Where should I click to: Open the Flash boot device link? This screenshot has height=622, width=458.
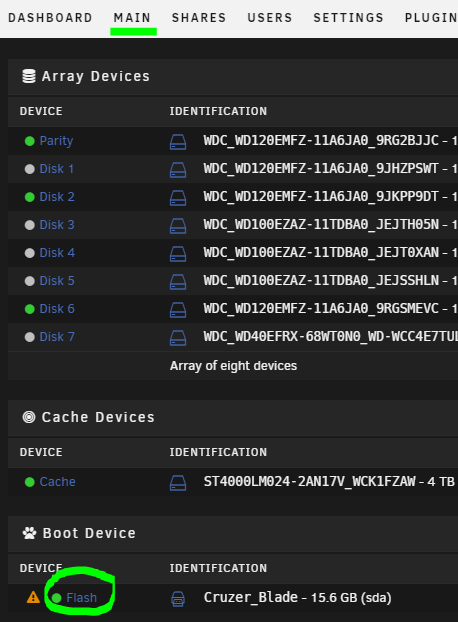(x=81, y=598)
